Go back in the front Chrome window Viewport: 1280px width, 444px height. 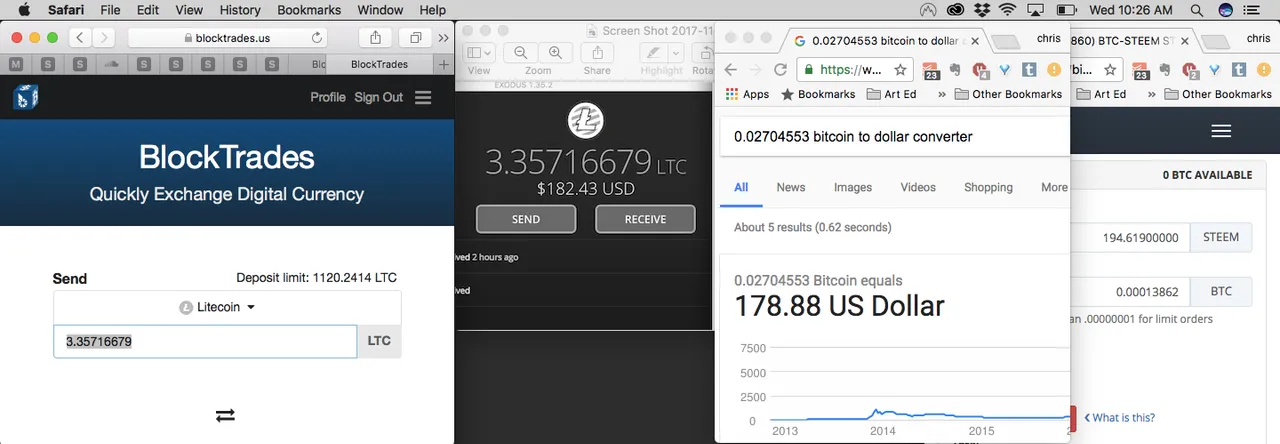pyautogui.click(x=731, y=70)
